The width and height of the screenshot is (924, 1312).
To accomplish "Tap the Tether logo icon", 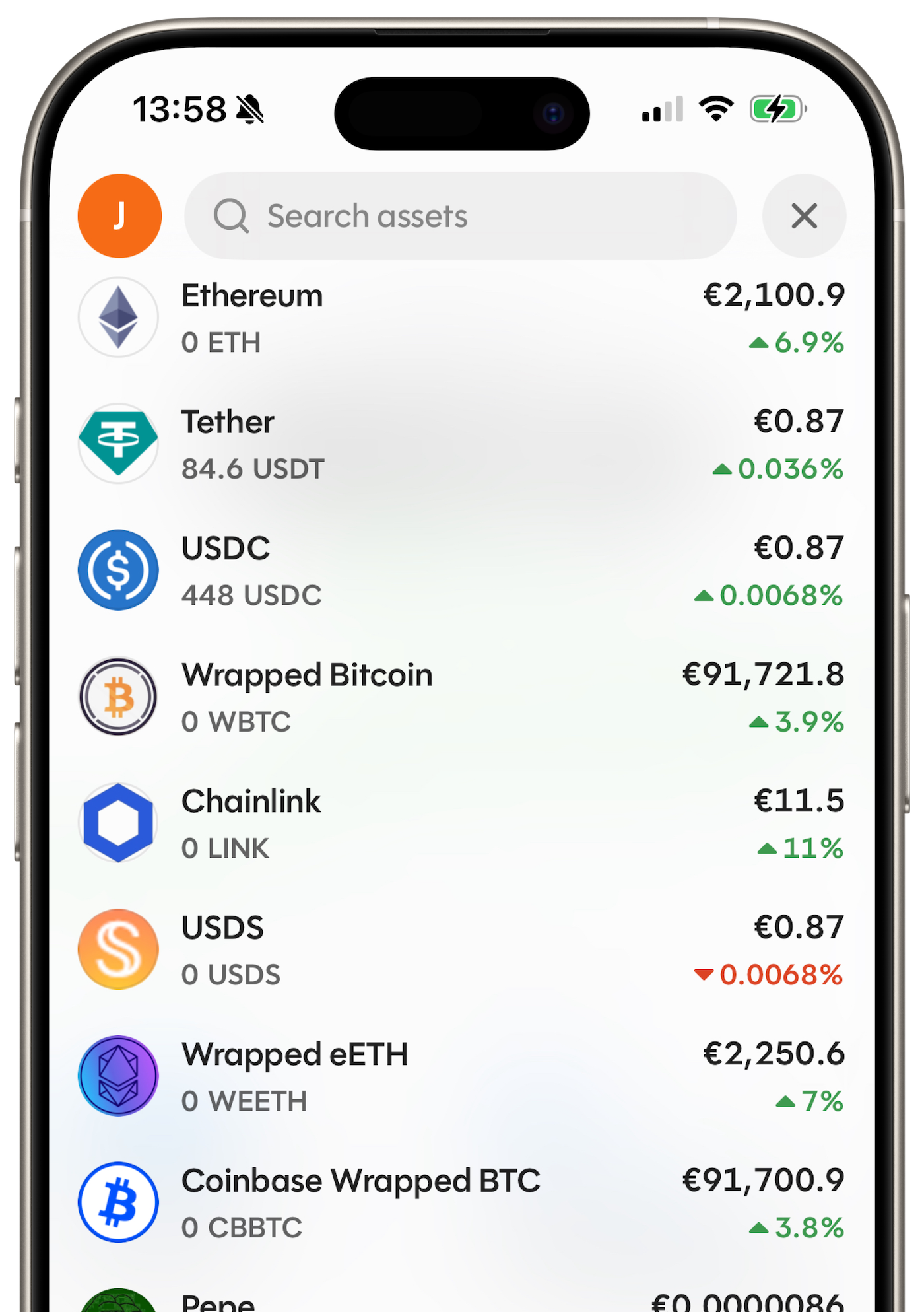I will [x=118, y=444].
